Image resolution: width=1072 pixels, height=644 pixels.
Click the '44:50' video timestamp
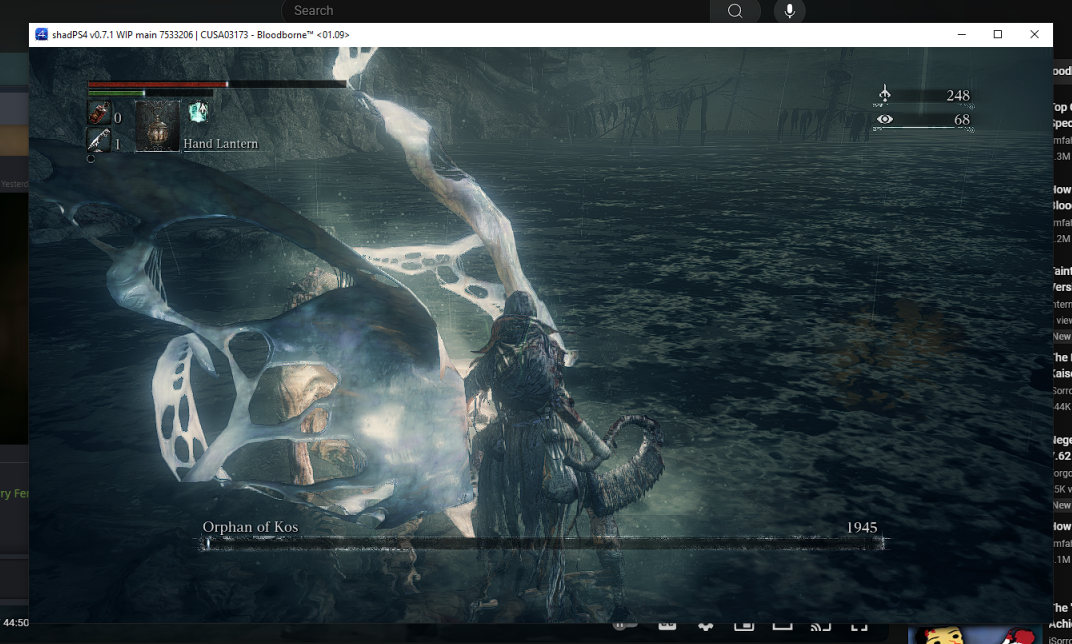(x=16, y=622)
